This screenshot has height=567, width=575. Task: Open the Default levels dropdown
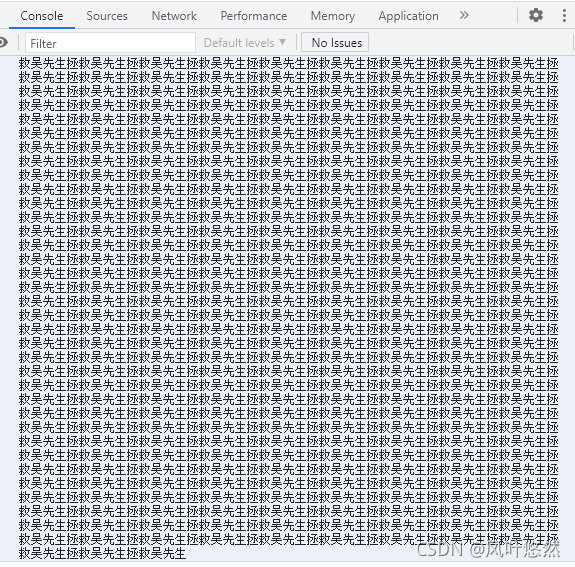245,43
